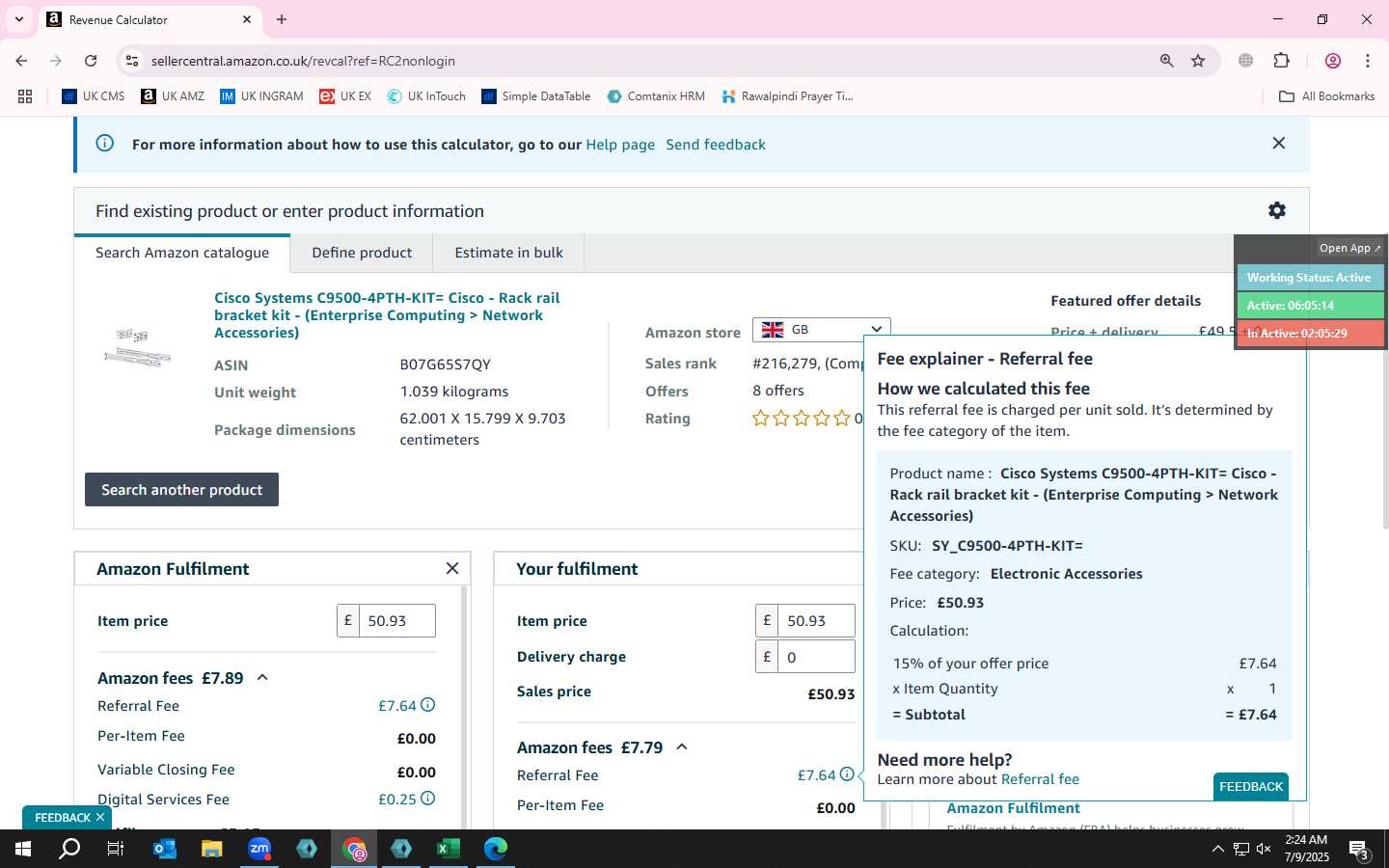Image resolution: width=1389 pixels, height=868 pixels.
Task: Open the UK EX bookmark
Action: coord(345,96)
